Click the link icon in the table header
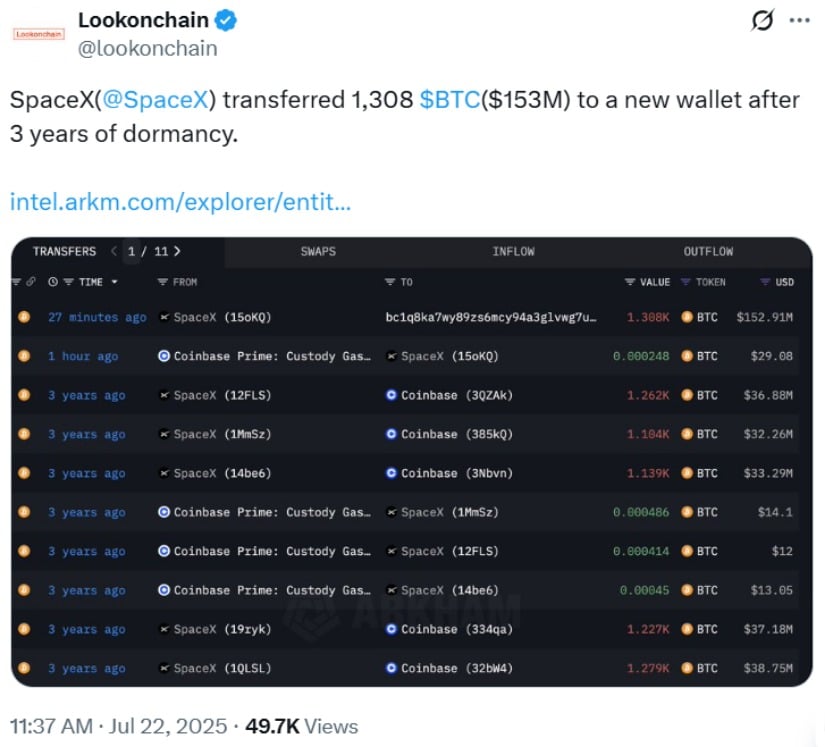 tap(31, 282)
